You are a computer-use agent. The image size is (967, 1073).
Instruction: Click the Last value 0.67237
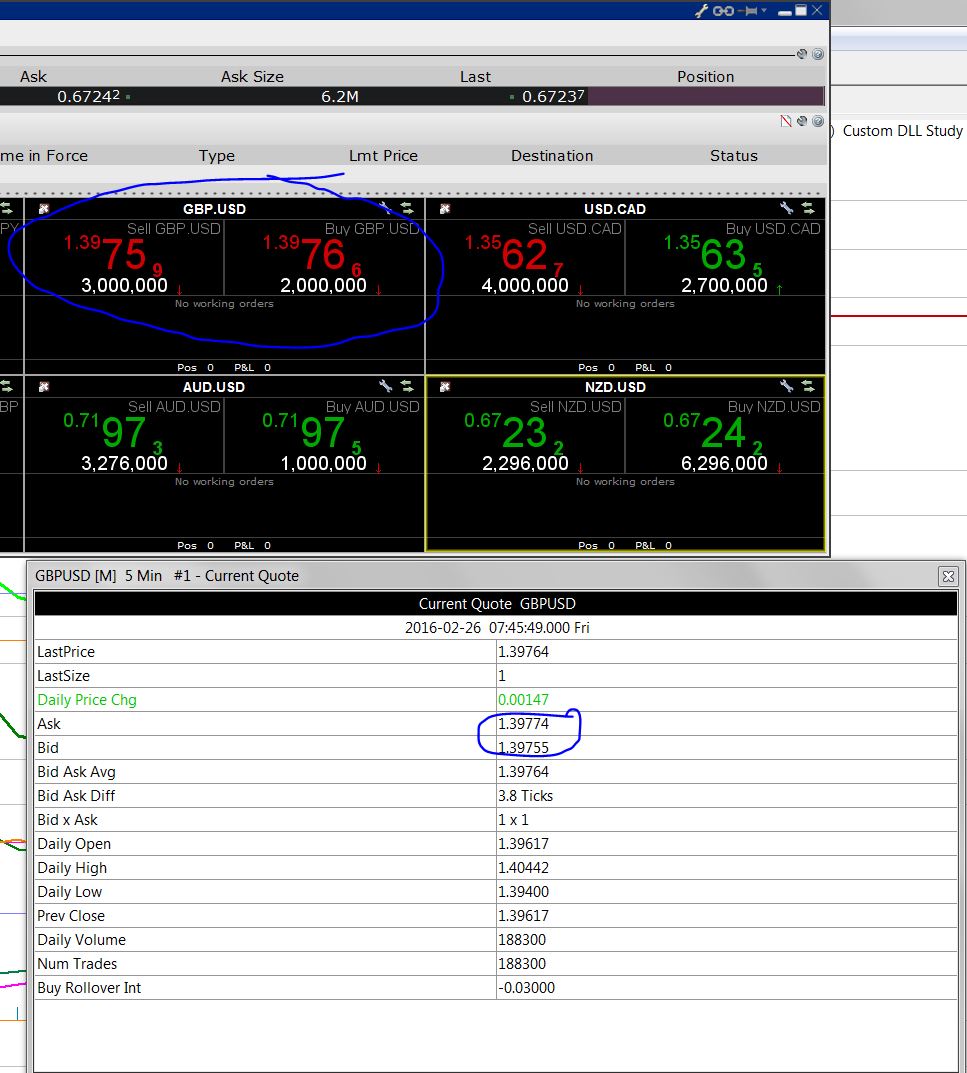pyautogui.click(x=554, y=96)
